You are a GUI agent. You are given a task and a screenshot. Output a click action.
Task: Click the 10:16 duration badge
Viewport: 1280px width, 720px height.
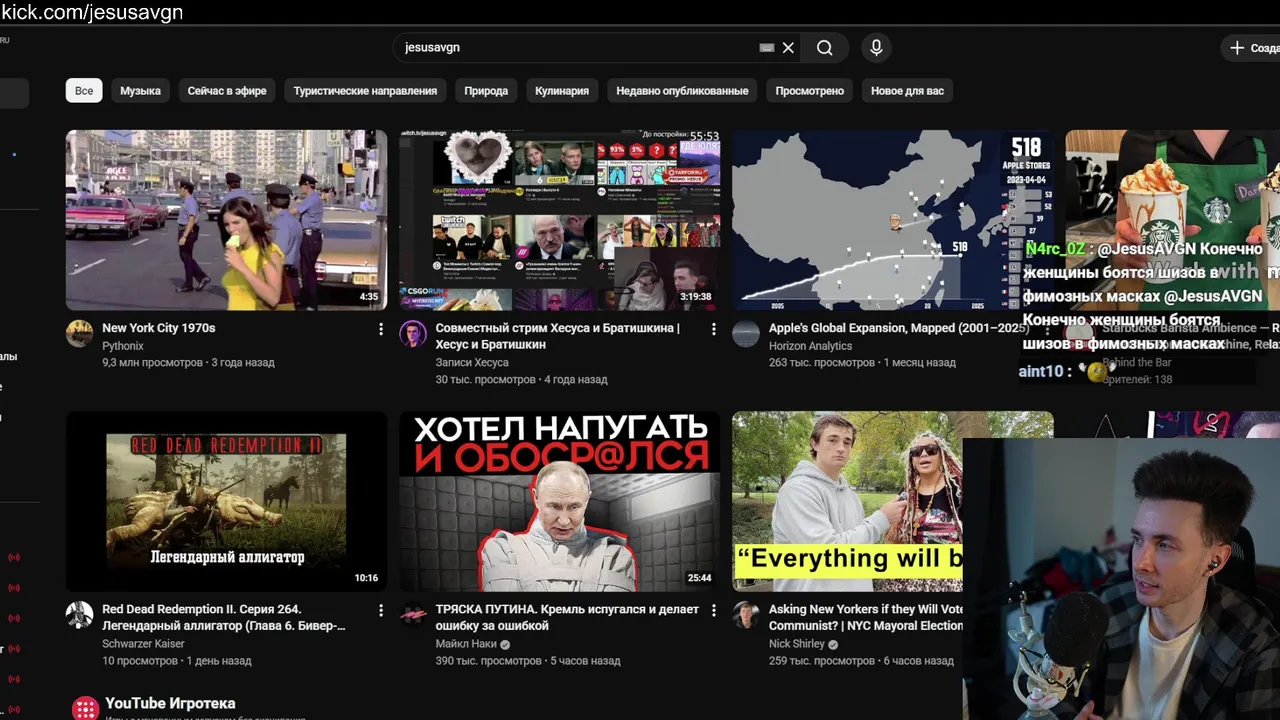(366, 578)
